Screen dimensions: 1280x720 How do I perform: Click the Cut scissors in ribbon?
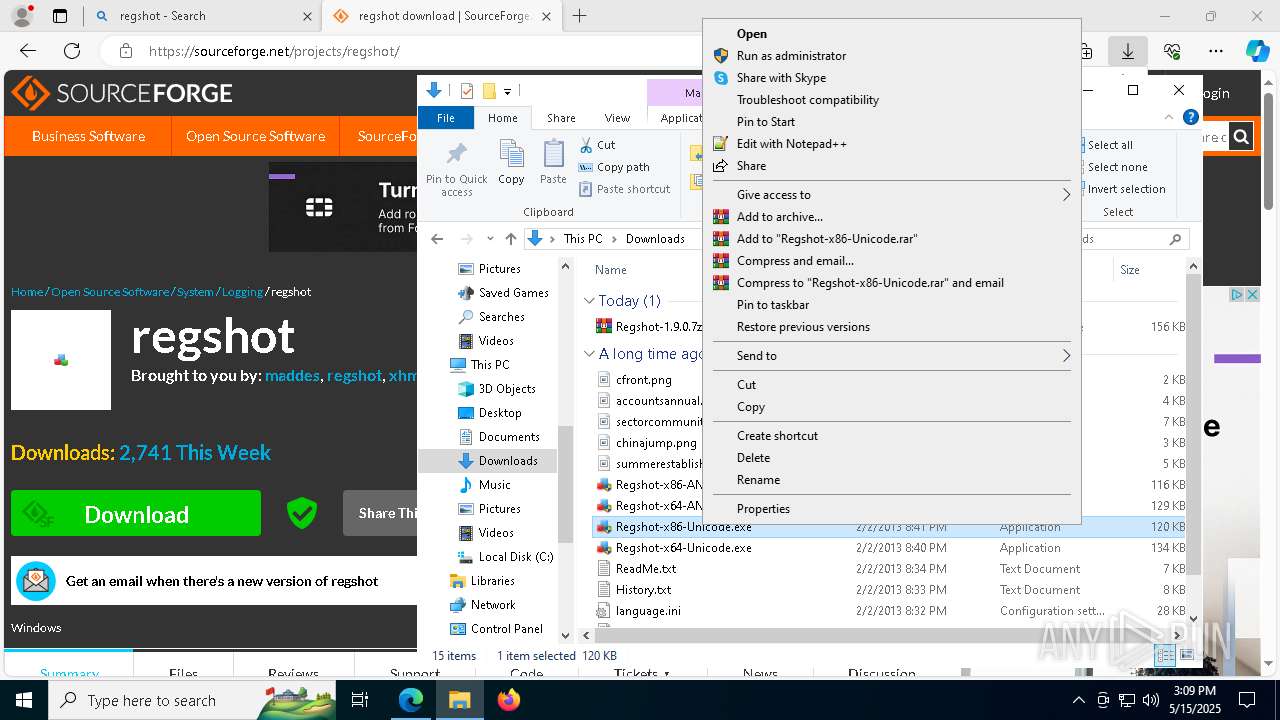(x=586, y=145)
